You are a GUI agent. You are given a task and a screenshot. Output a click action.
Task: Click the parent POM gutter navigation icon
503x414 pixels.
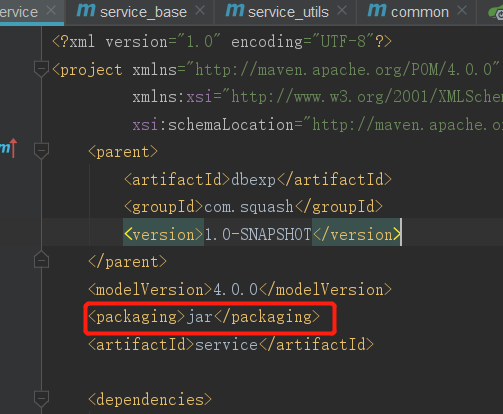(8, 148)
